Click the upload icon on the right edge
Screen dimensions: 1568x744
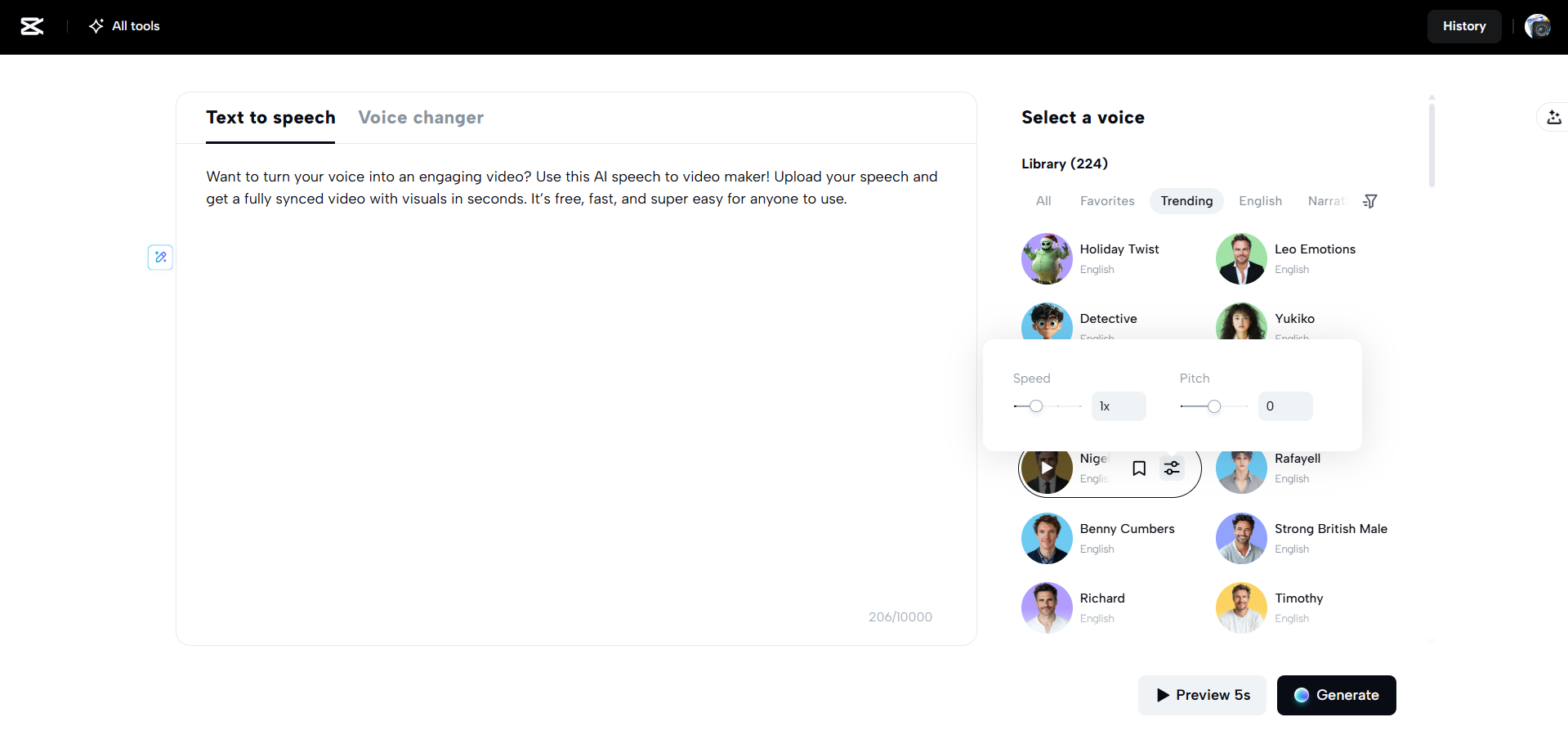click(1553, 118)
